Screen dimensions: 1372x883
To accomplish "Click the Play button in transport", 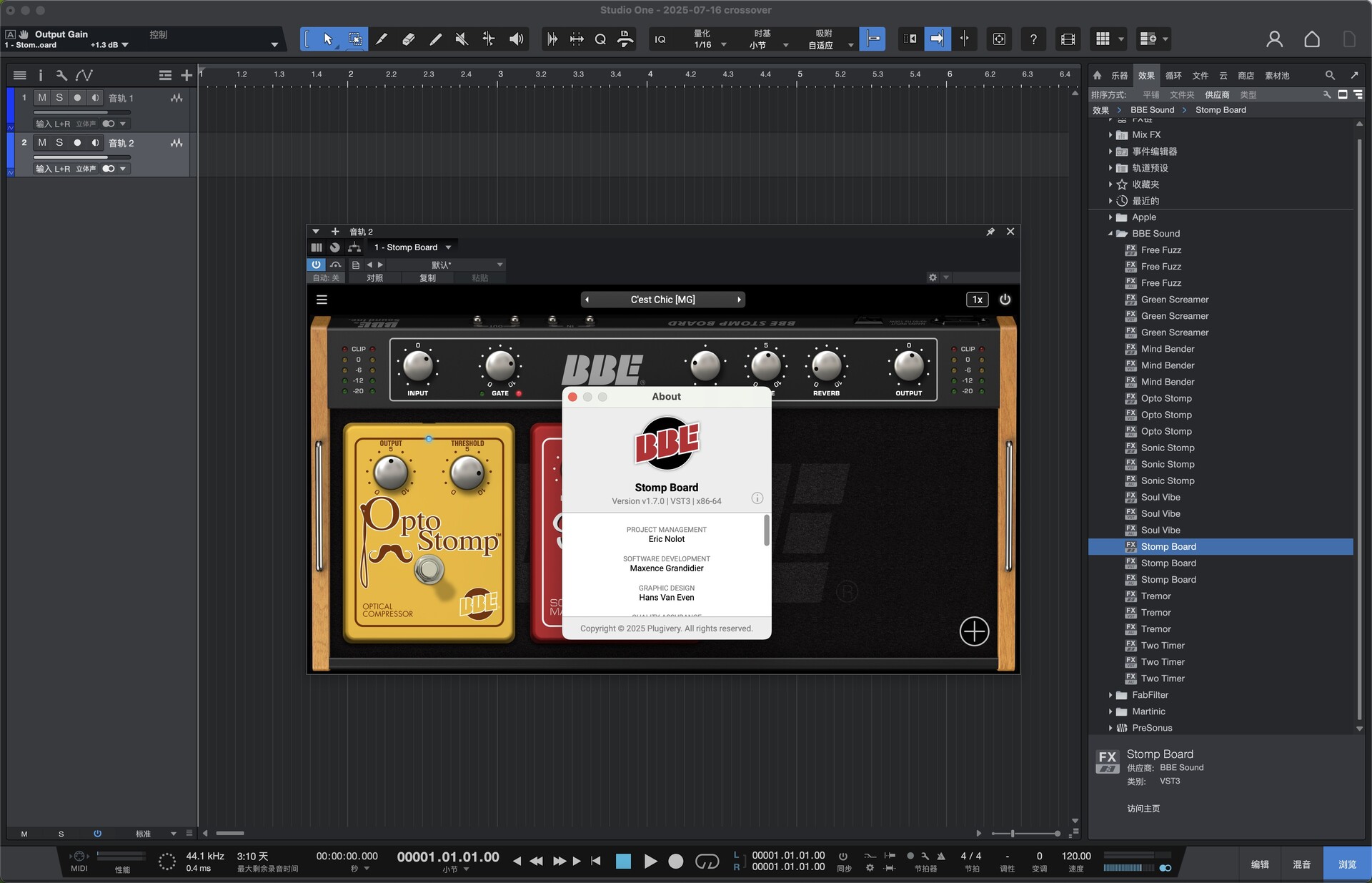I will 650,862.
